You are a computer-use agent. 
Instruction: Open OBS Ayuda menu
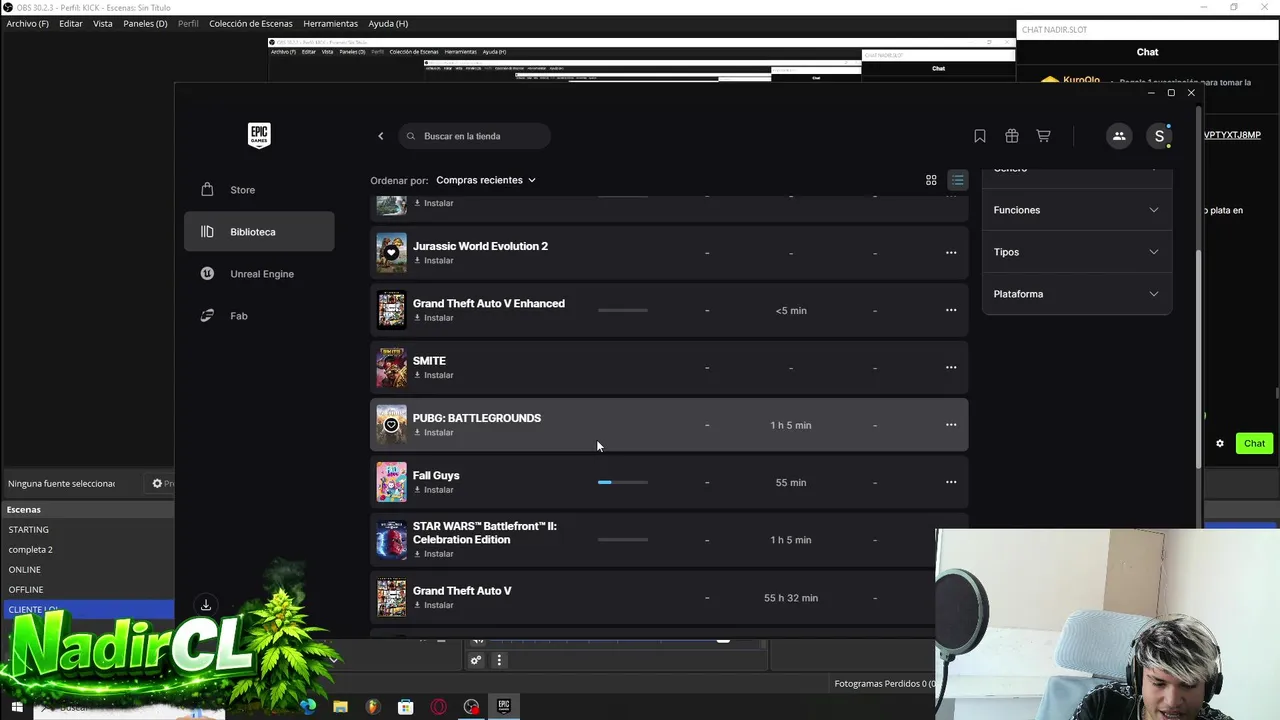[x=388, y=23]
